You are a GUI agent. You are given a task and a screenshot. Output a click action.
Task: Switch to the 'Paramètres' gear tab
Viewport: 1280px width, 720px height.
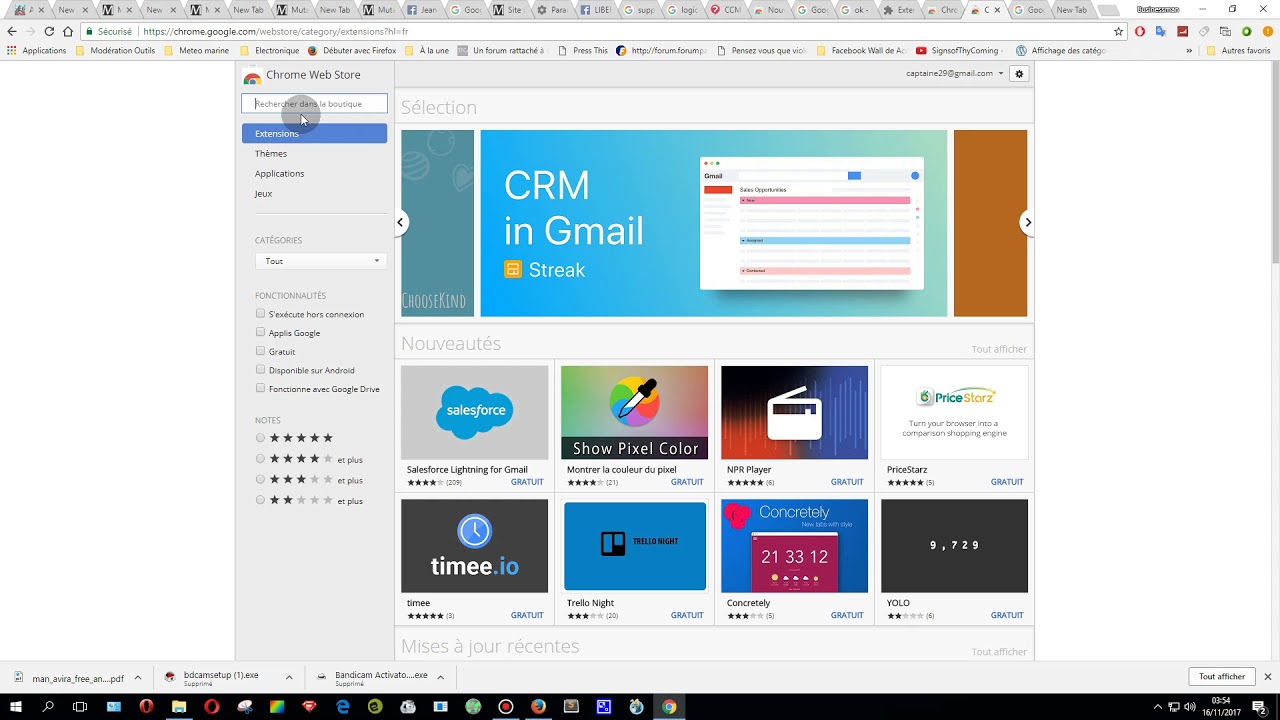point(554,9)
